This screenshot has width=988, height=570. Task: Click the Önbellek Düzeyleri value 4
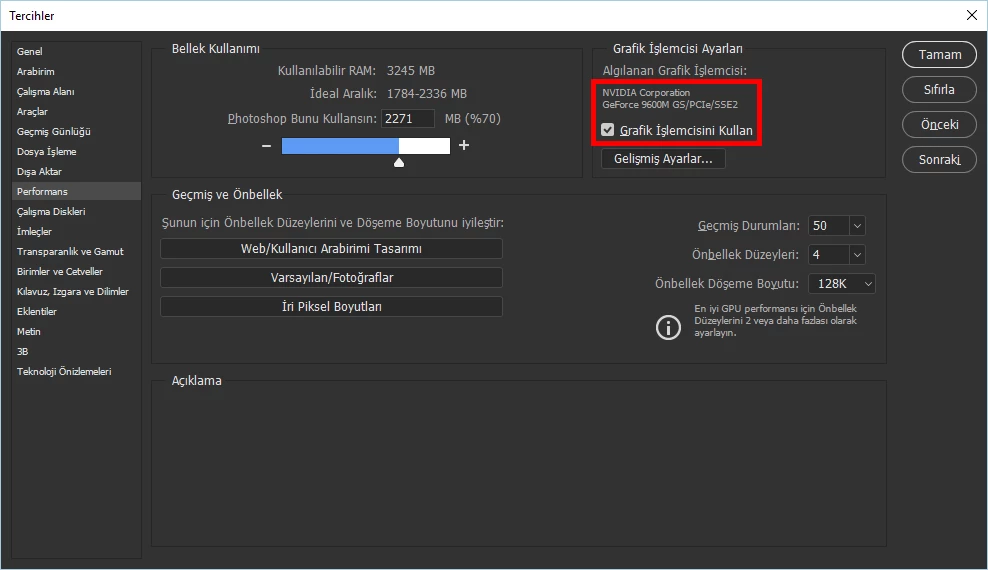click(829, 254)
